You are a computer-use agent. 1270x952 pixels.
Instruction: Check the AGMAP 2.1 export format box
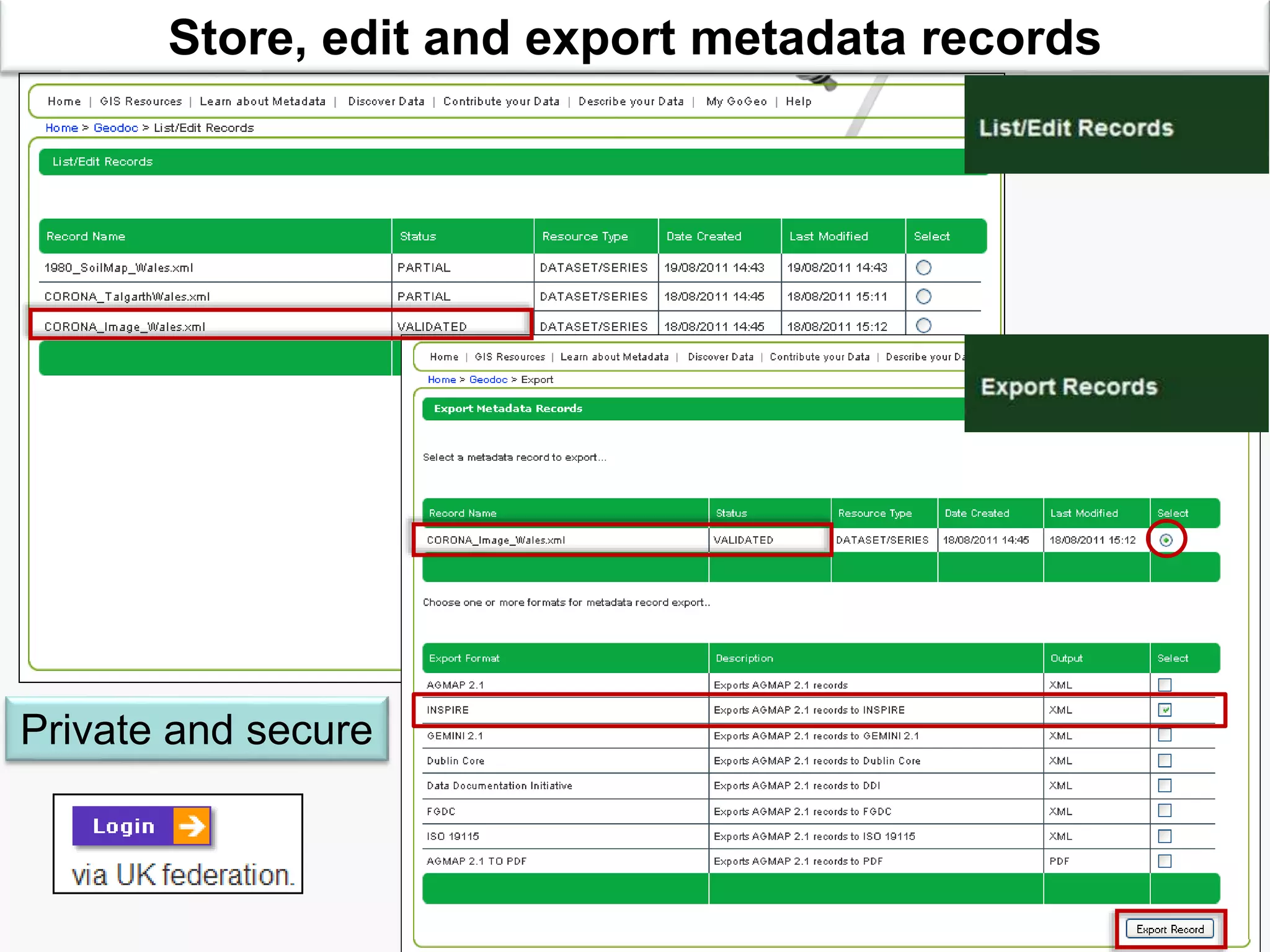1165,685
